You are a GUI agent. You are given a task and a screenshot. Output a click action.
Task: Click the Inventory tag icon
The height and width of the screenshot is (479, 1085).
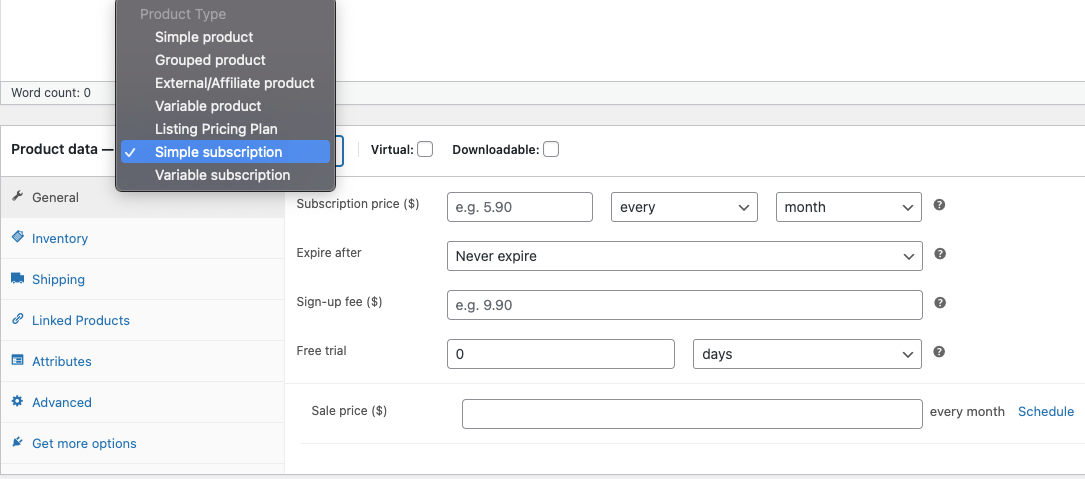(18, 237)
